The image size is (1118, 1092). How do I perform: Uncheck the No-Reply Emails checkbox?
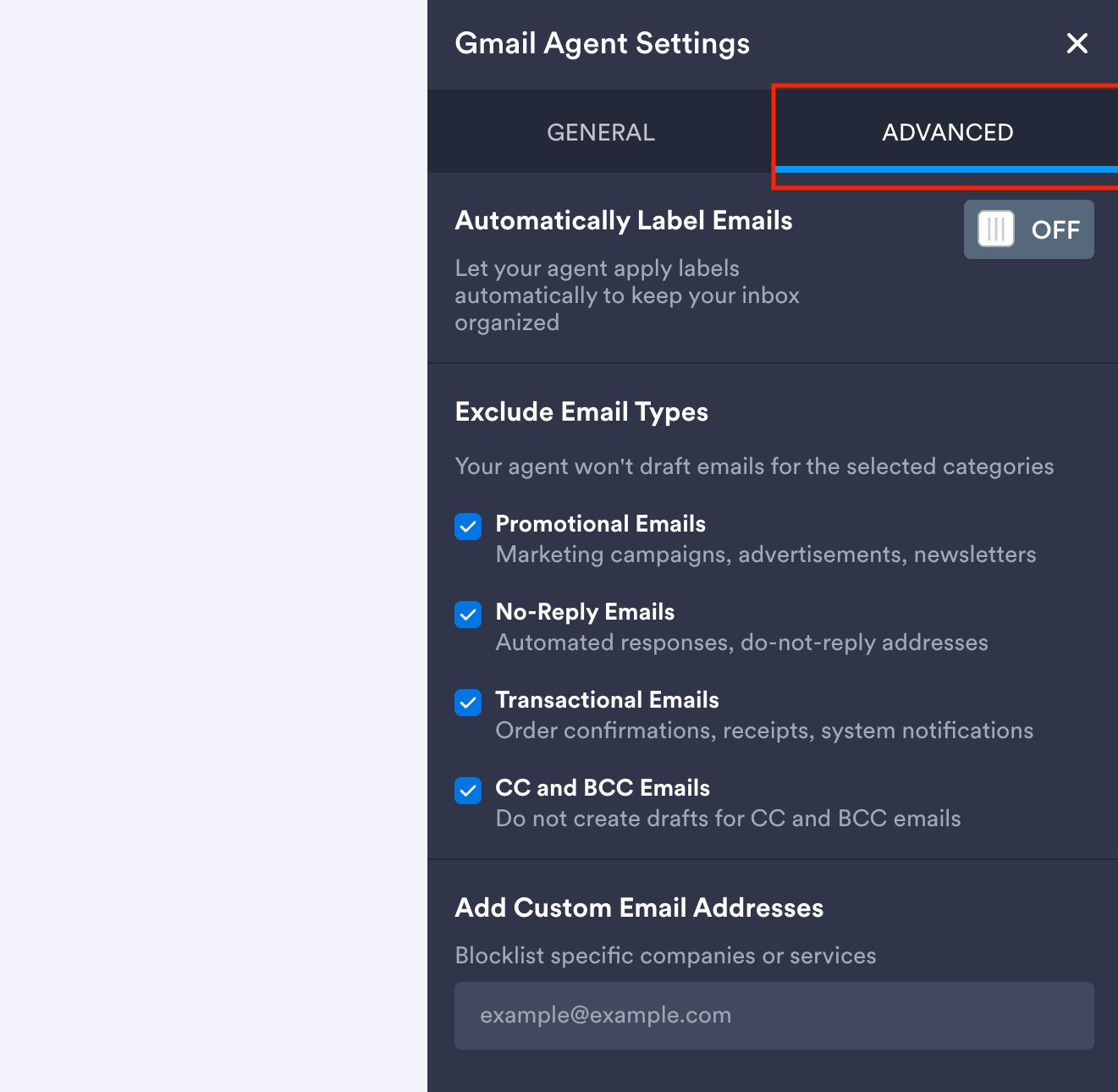point(468,615)
